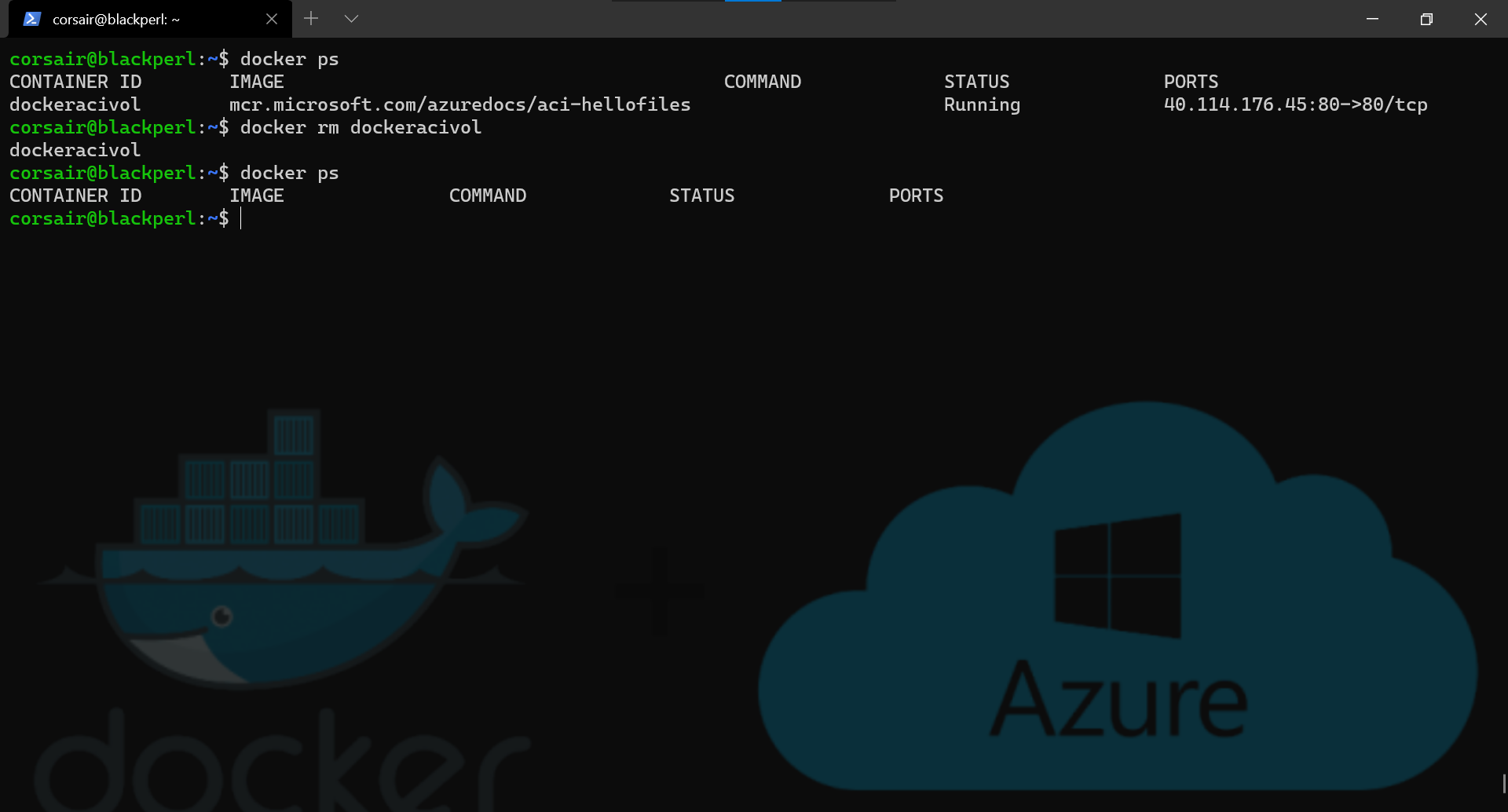The height and width of the screenshot is (812, 1508).
Task: Close the corsair@blackperl tab
Action: [x=272, y=19]
